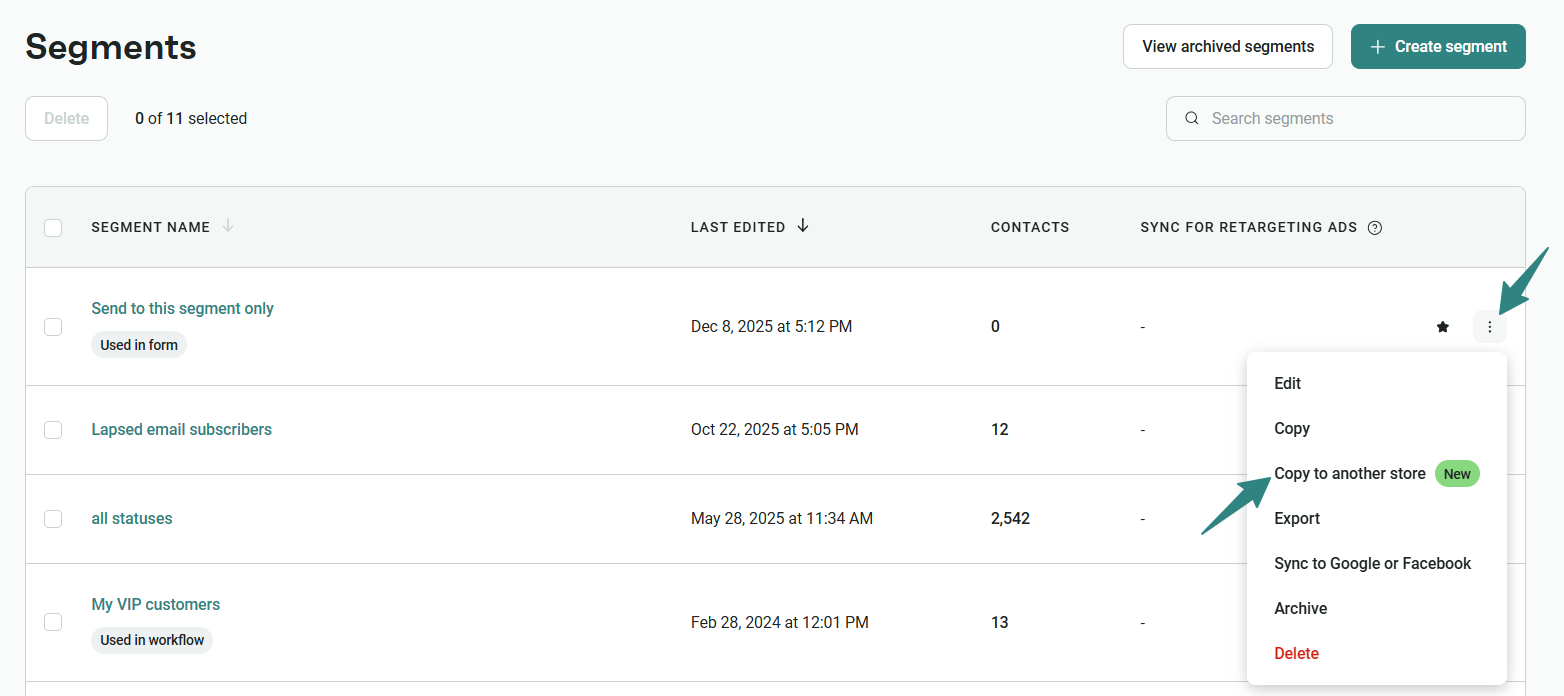Check the box for Lapsed email subscribers
Image resolution: width=1564 pixels, height=696 pixels.
[53, 430]
